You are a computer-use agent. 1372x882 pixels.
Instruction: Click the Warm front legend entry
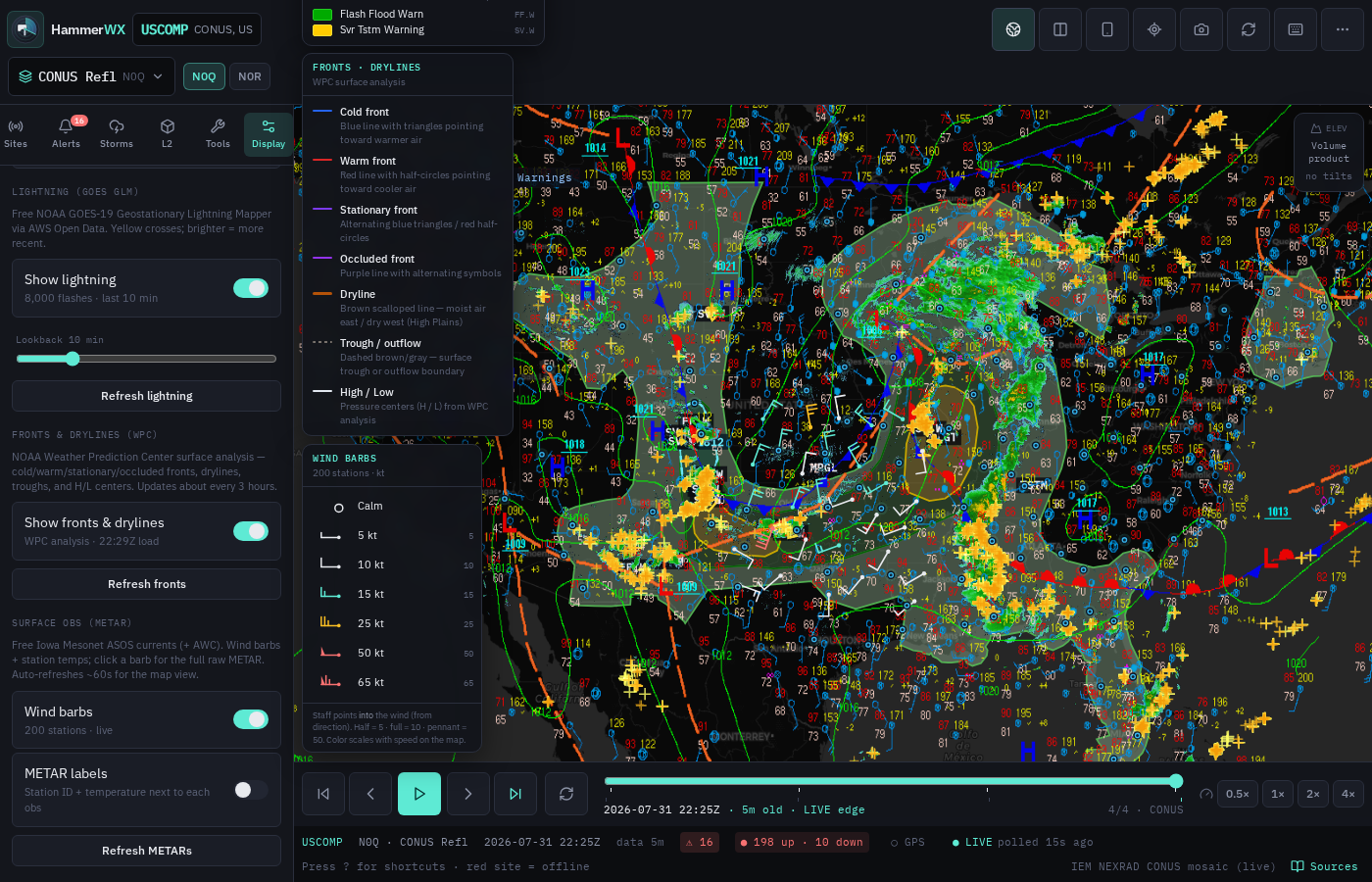(x=408, y=174)
